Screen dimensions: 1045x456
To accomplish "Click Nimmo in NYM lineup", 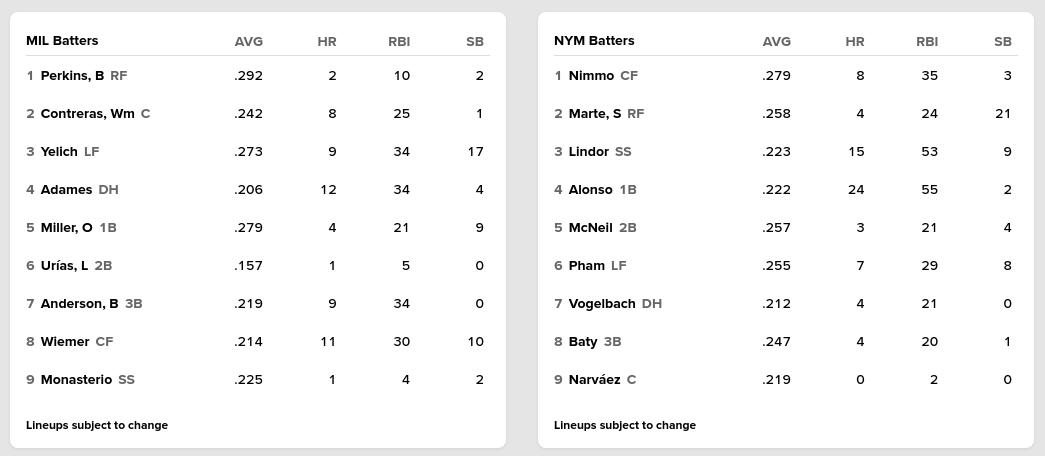I will [591, 76].
